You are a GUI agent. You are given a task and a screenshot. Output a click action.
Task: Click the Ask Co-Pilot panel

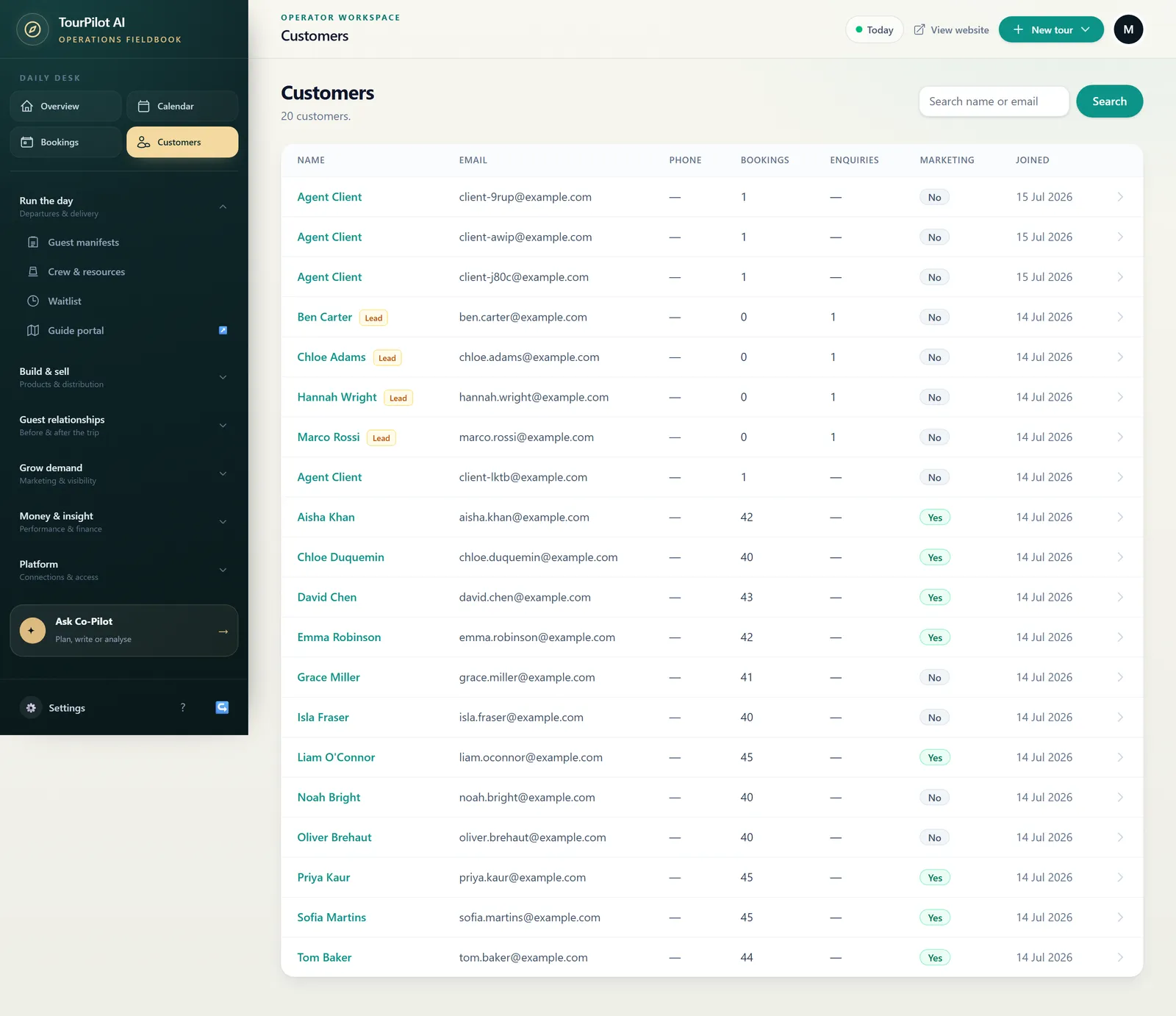[x=124, y=630]
